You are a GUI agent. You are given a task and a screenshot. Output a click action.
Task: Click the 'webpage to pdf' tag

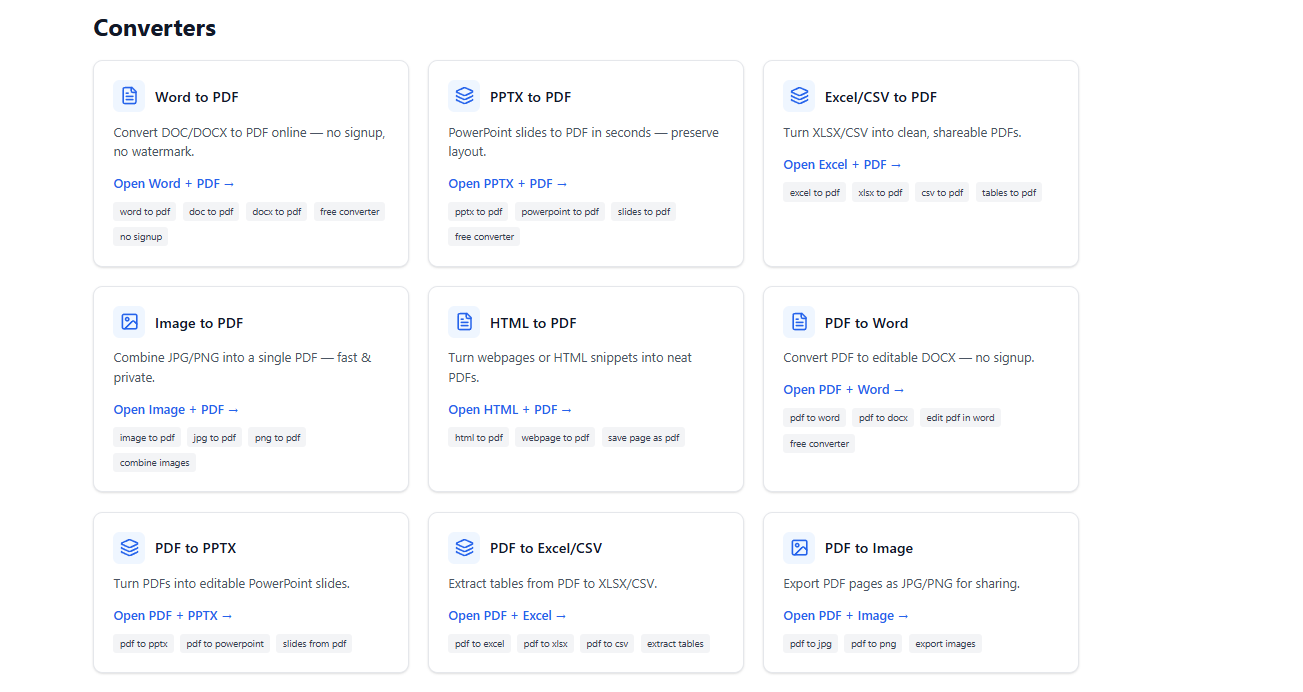click(555, 438)
